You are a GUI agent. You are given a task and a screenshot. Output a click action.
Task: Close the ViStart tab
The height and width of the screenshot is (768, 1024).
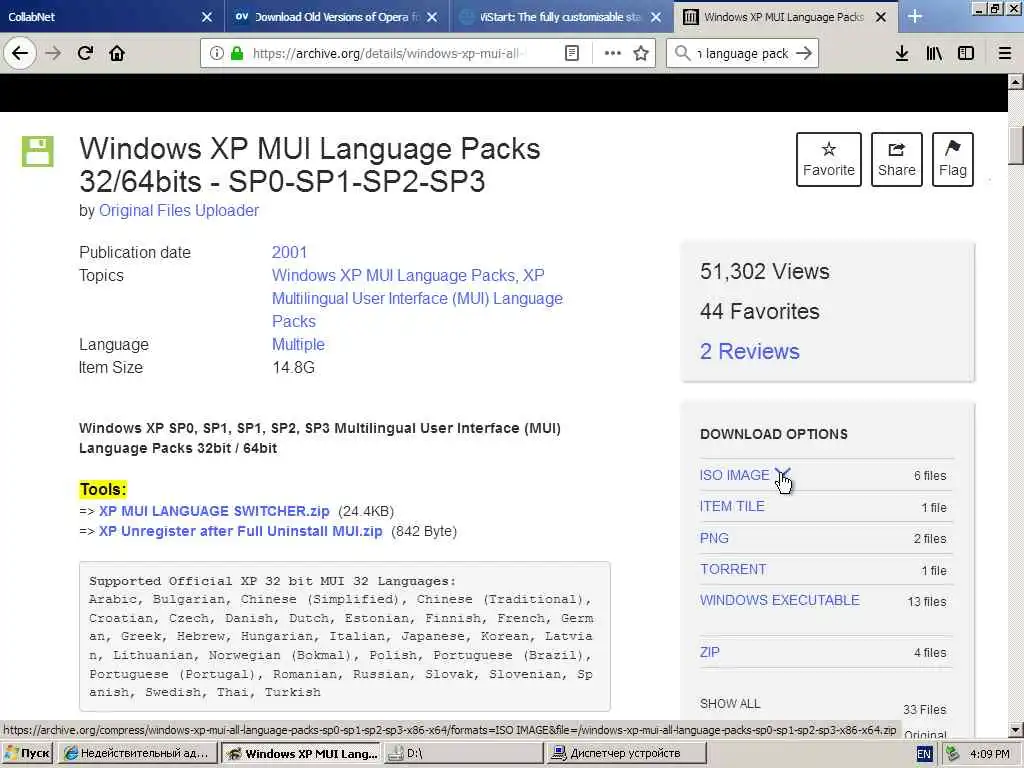click(x=656, y=17)
